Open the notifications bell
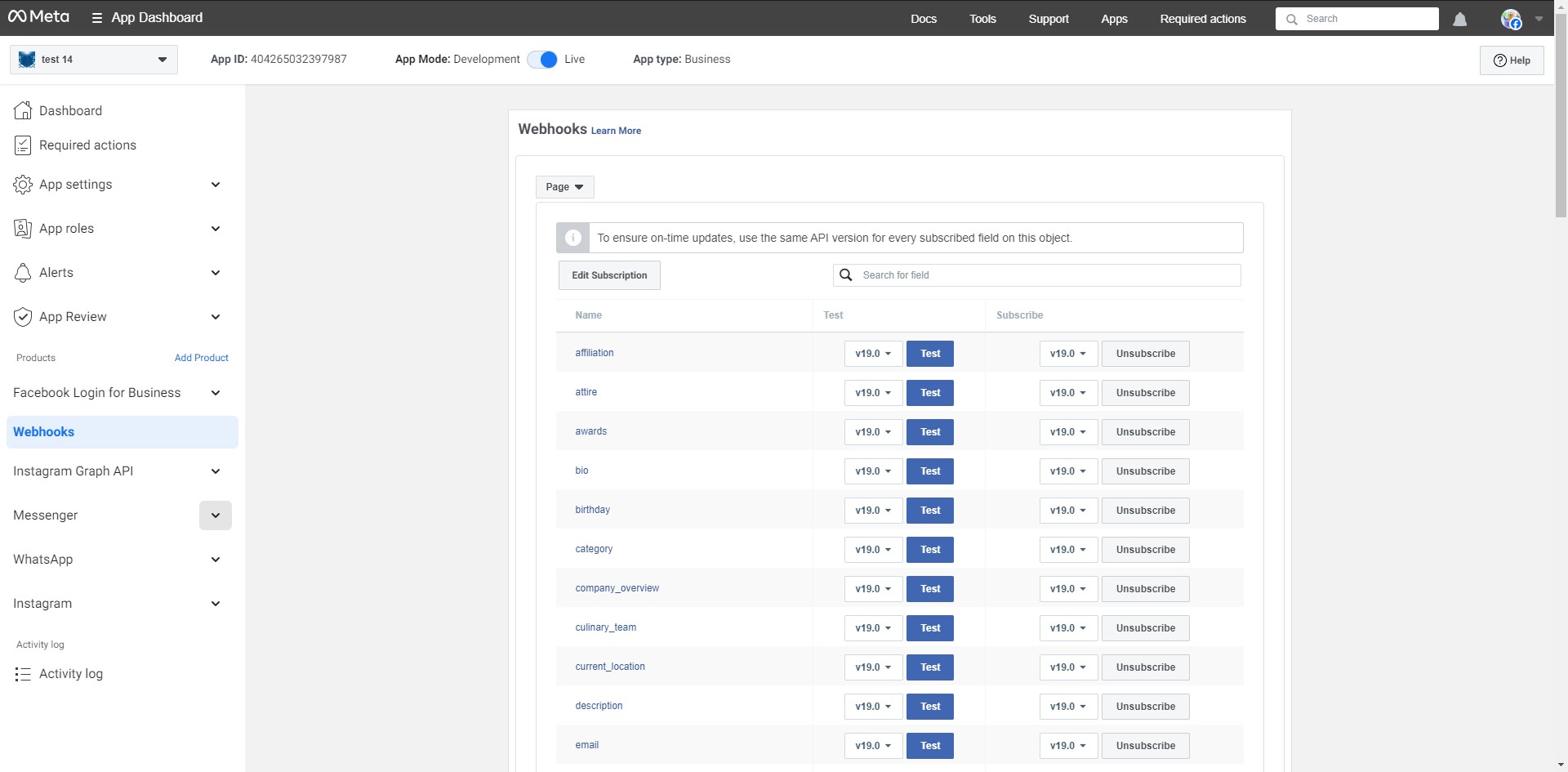The image size is (1568, 772). click(x=1459, y=19)
